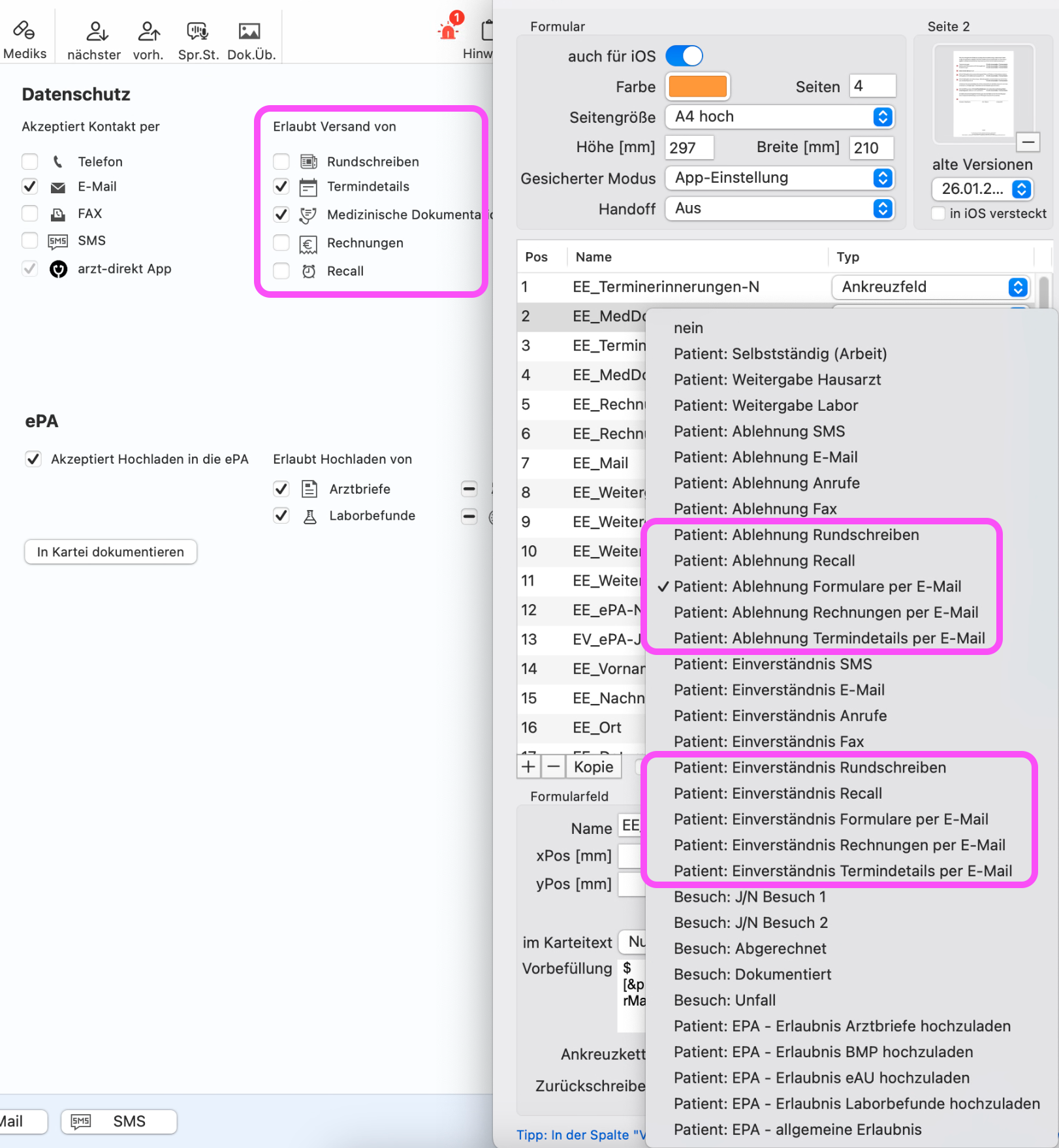
Task: Click the Seite 2 page thumbnail
Action: (x=983, y=93)
